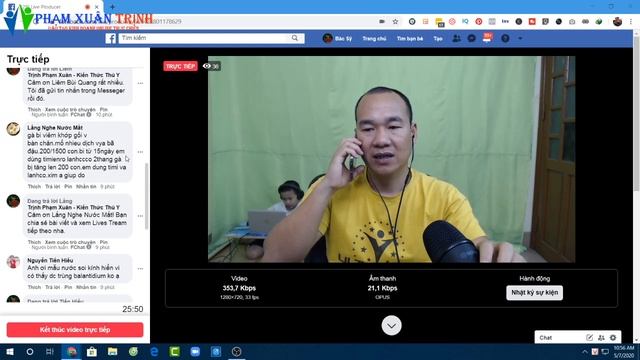Viewport: 640px width, 360px height.
Task: Click Kết thúc video trực tiếp button
Action: pyautogui.click(x=75, y=330)
